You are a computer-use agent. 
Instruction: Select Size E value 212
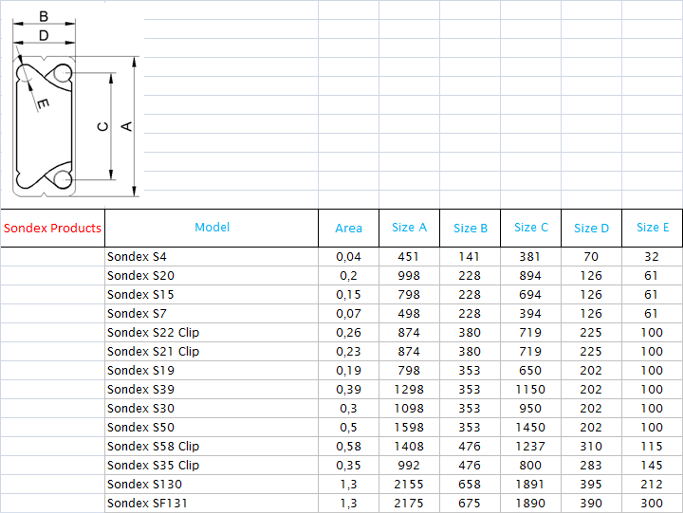652,484
